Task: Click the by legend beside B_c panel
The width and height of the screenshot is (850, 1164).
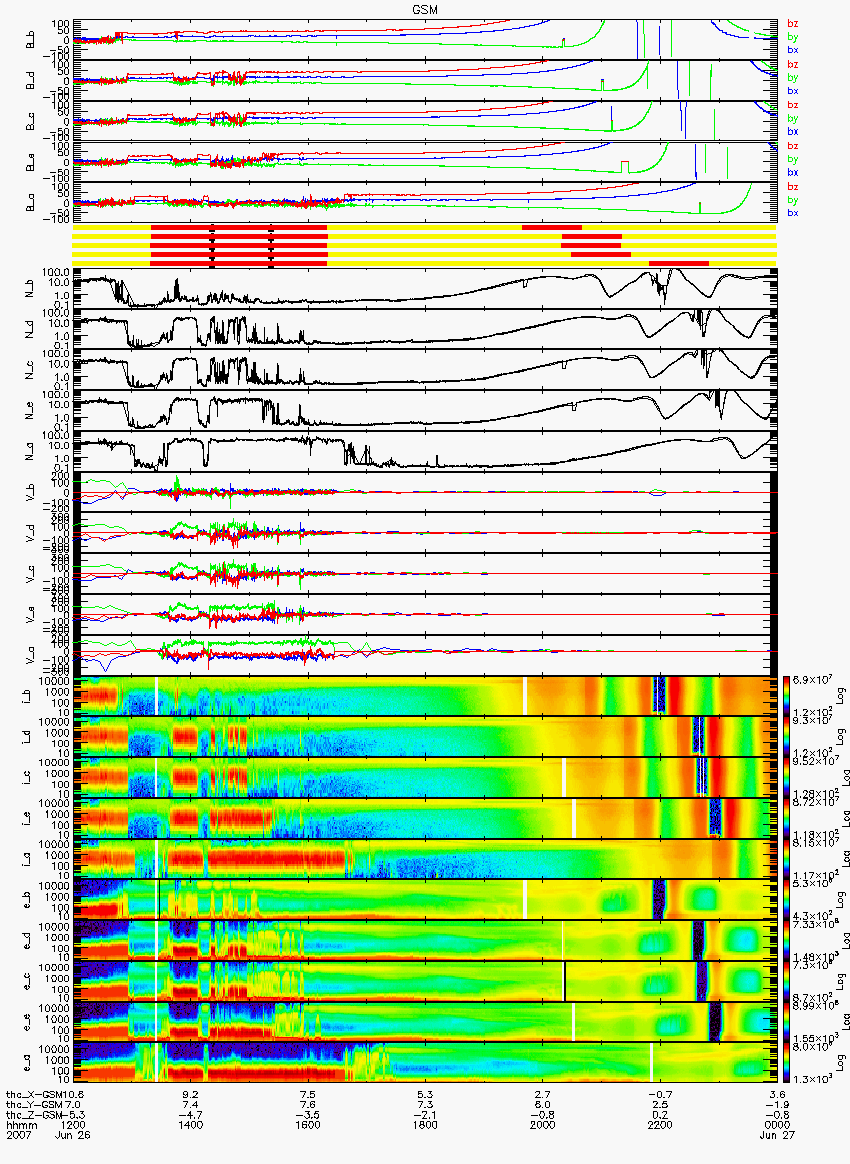Action: pyautogui.click(x=792, y=118)
